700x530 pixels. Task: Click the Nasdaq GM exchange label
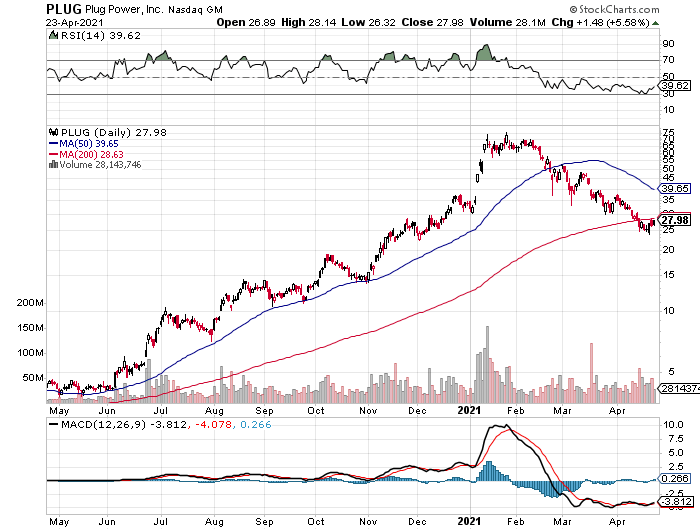[195, 9]
